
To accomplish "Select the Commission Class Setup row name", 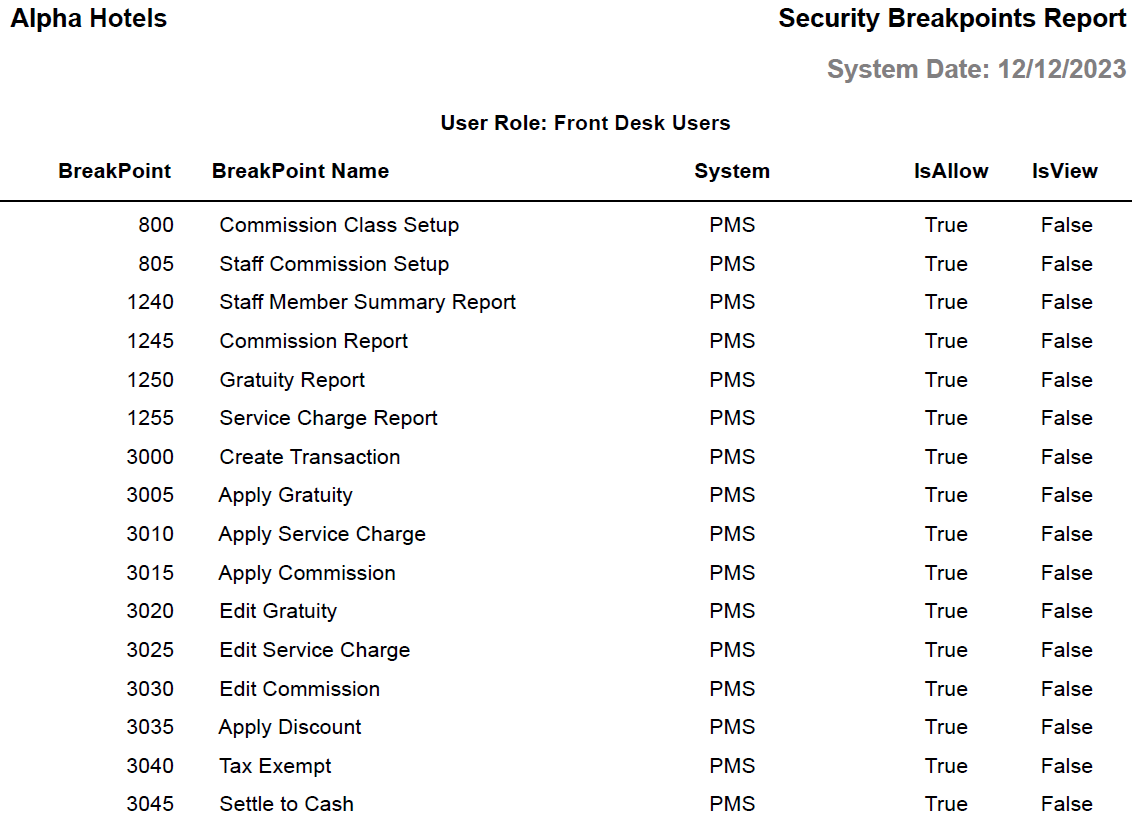I will (x=339, y=225).
